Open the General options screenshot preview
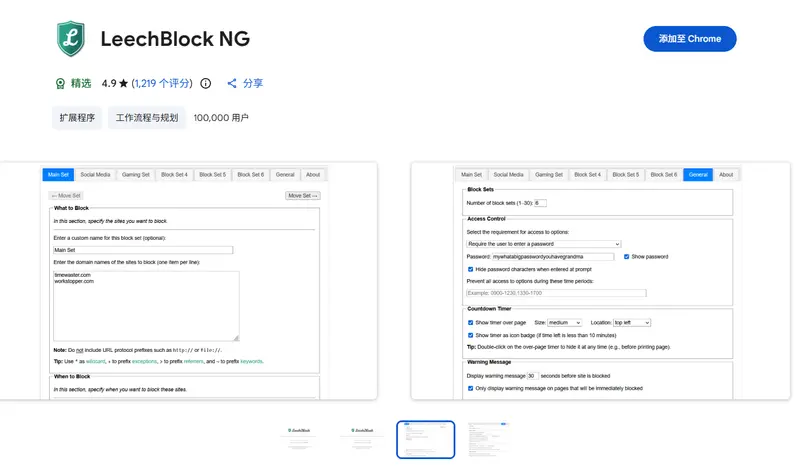Screen dimensions: 800x471 [601, 281]
